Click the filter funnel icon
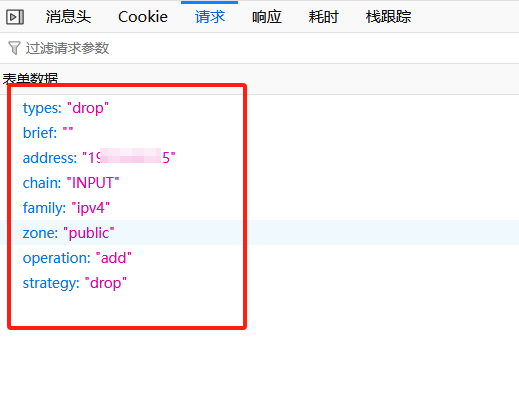Screen dimensions: 519x414 coord(14,48)
